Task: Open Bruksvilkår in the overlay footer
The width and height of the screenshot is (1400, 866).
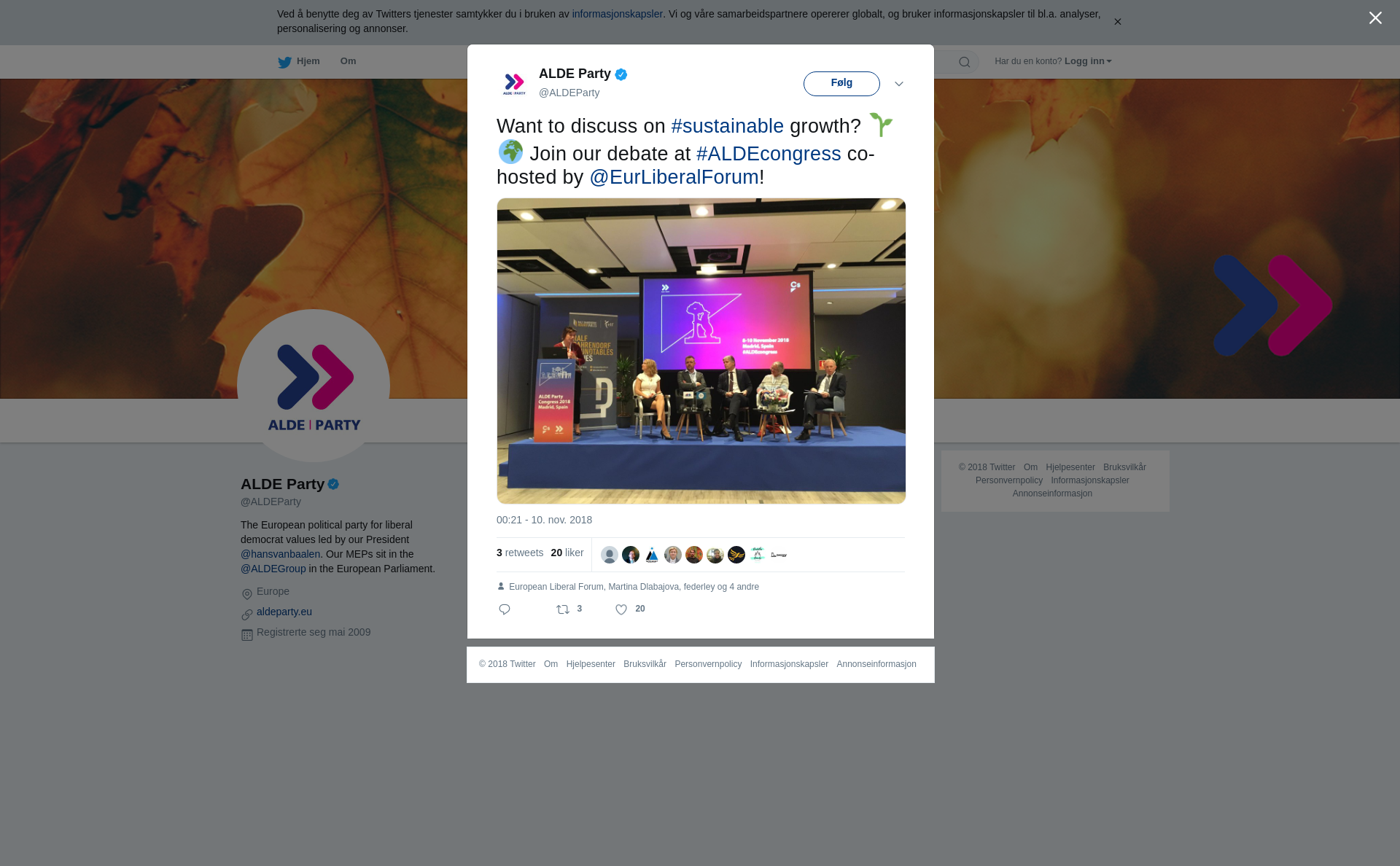Action: [x=645, y=664]
